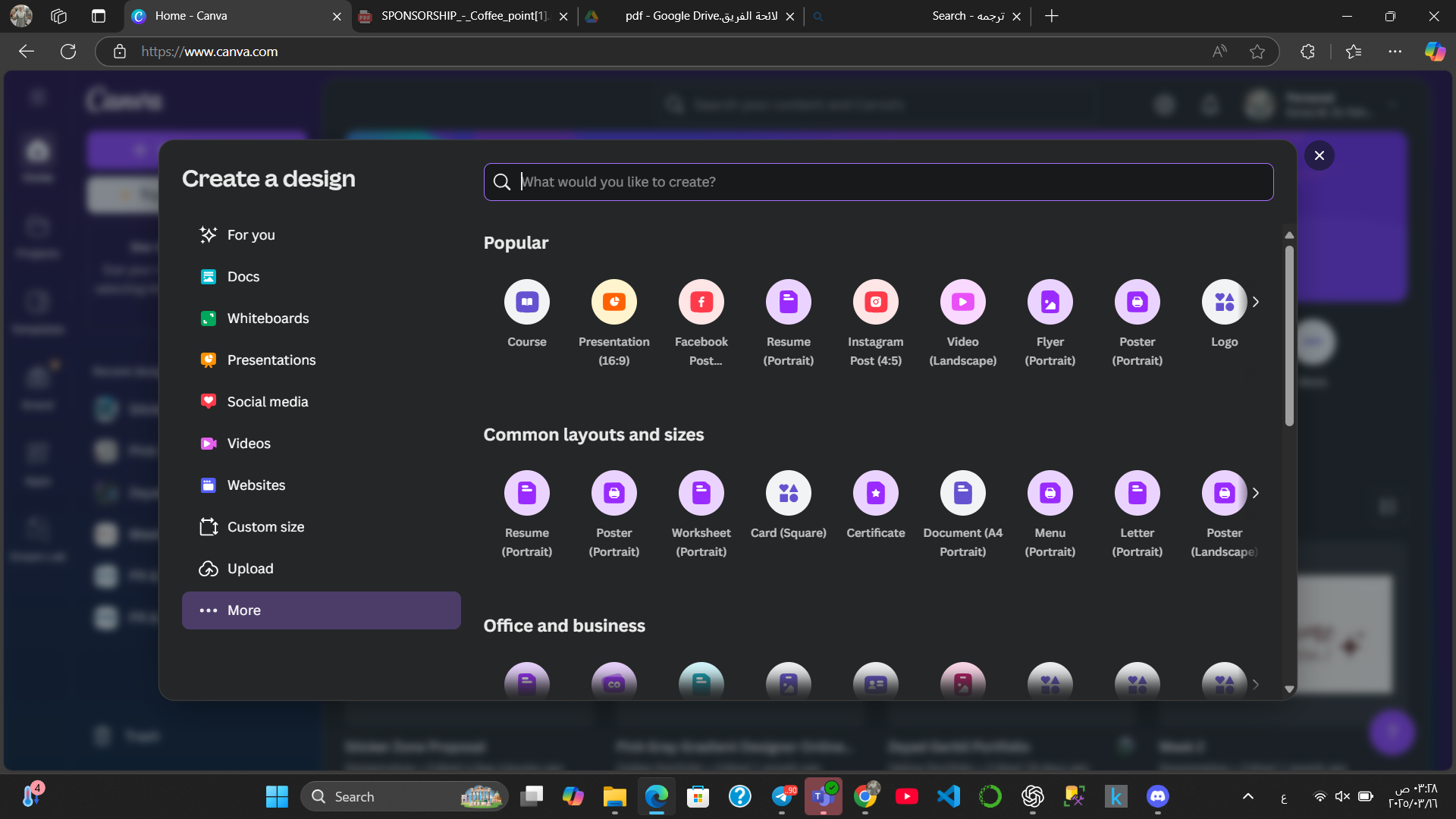
Task: Open Visual Studio Code from taskbar
Action: [948, 796]
